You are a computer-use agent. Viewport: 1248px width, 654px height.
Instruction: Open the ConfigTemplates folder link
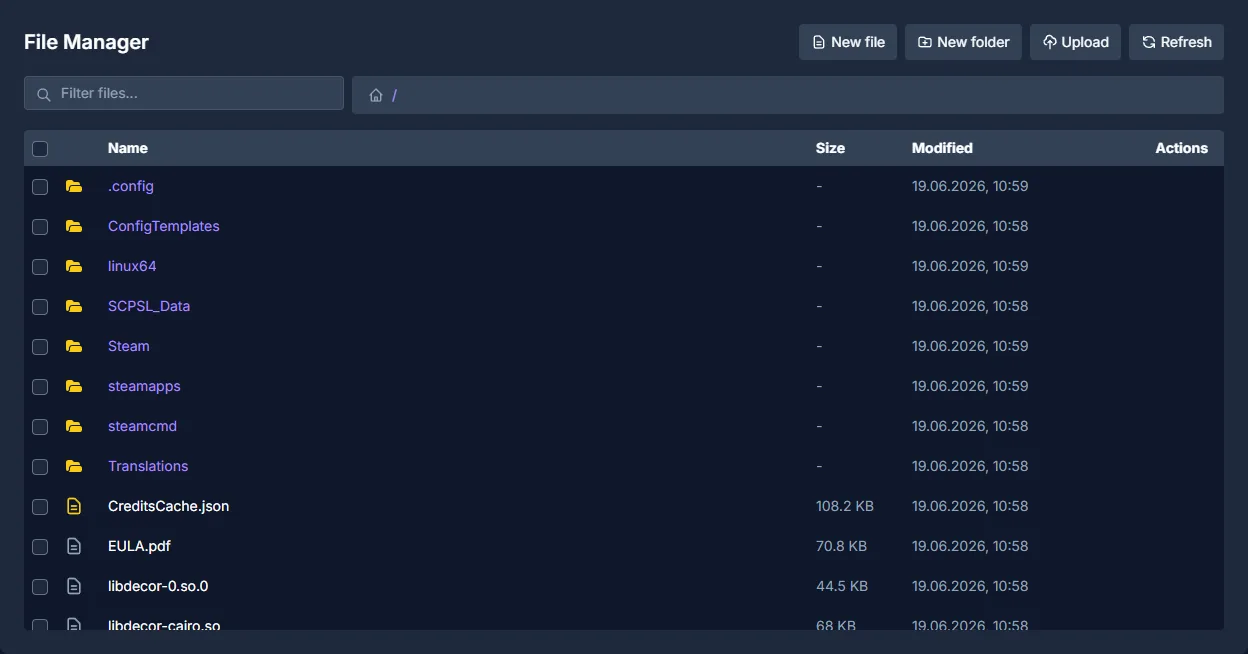(x=164, y=226)
